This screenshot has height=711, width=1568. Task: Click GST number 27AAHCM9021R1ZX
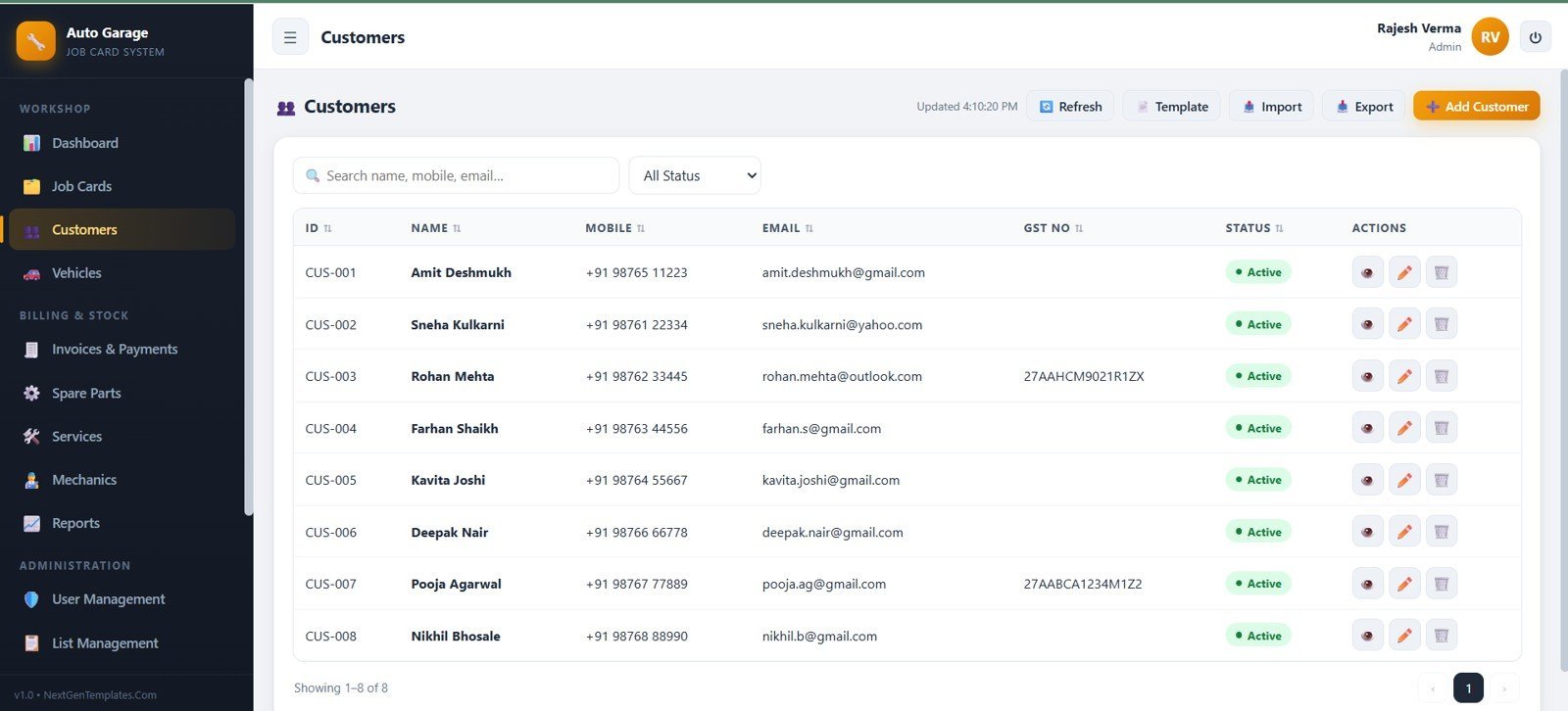1083,376
